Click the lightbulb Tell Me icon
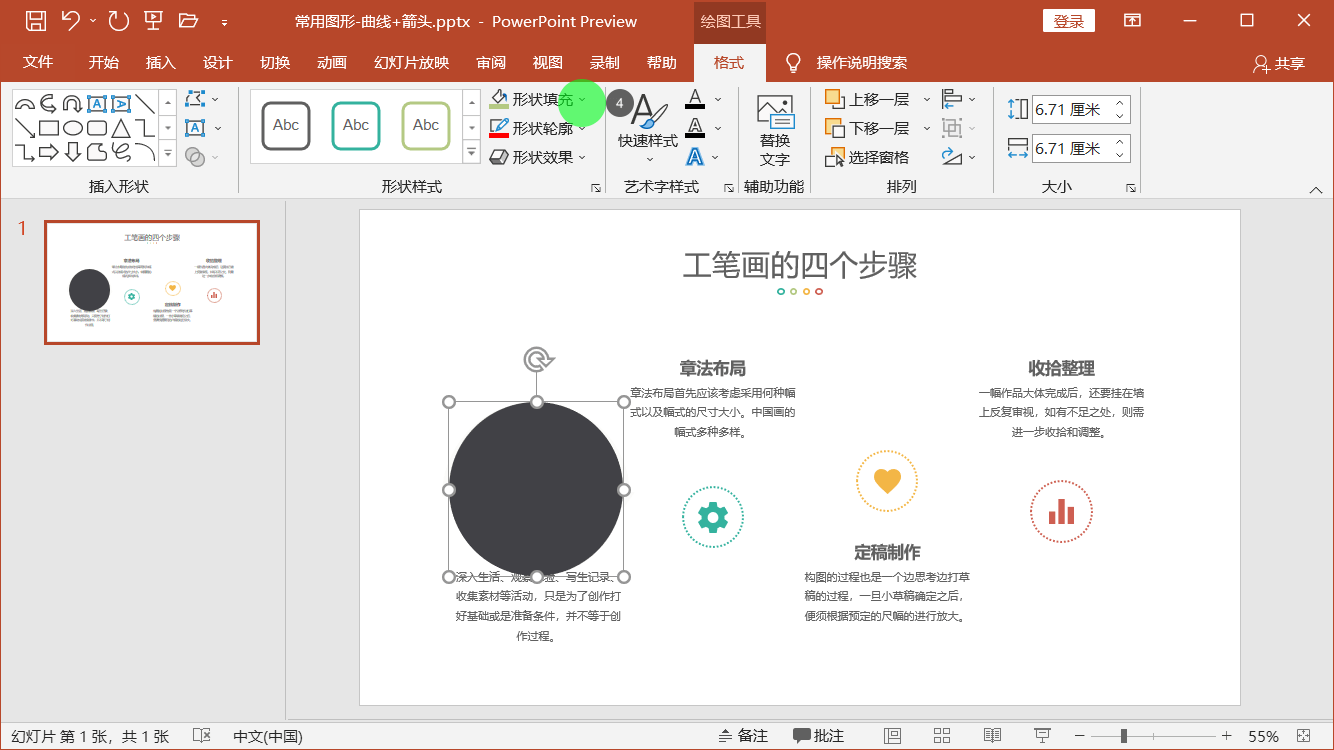 pos(793,63)
